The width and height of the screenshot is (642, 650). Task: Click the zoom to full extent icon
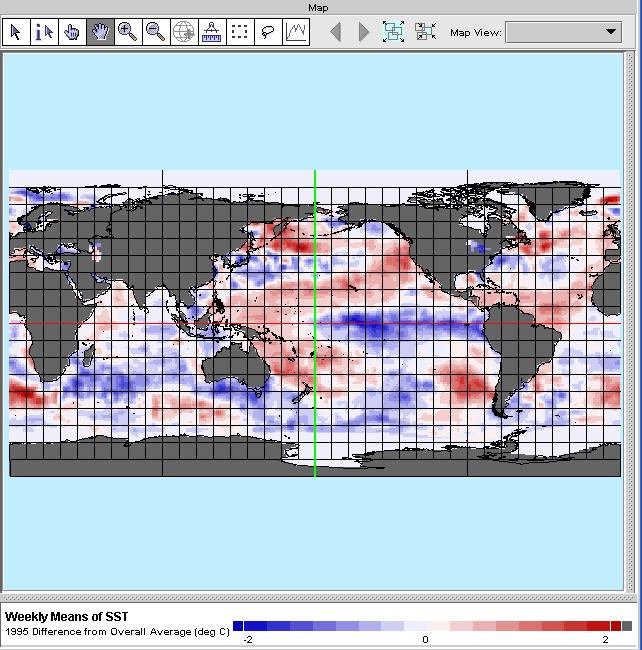click(394, 32)
